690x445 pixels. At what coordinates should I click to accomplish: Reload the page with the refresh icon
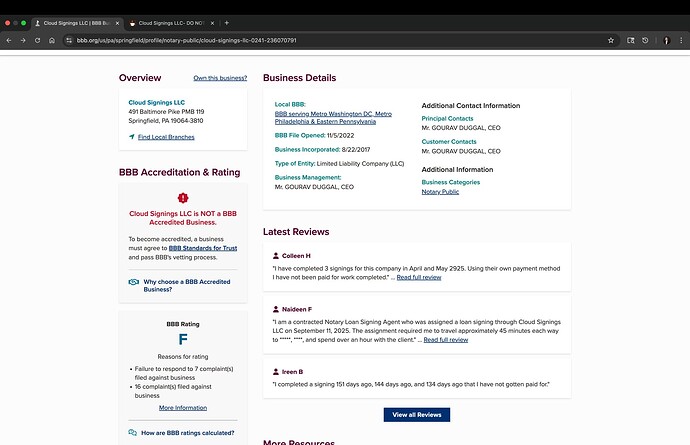(37, 40)
